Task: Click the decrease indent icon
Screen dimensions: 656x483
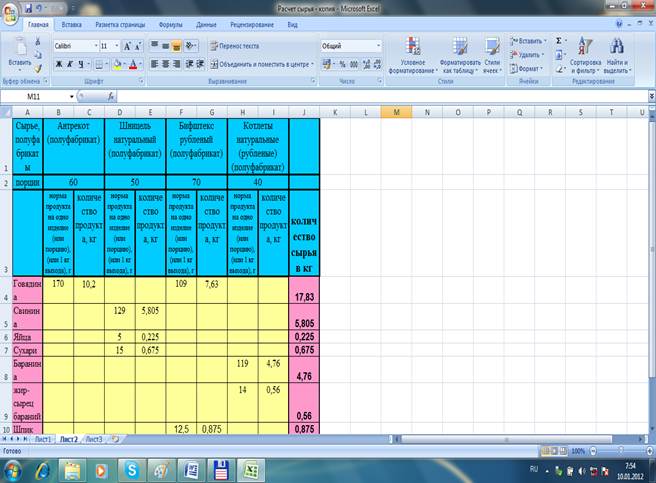Action: click(x=190, y=64)
